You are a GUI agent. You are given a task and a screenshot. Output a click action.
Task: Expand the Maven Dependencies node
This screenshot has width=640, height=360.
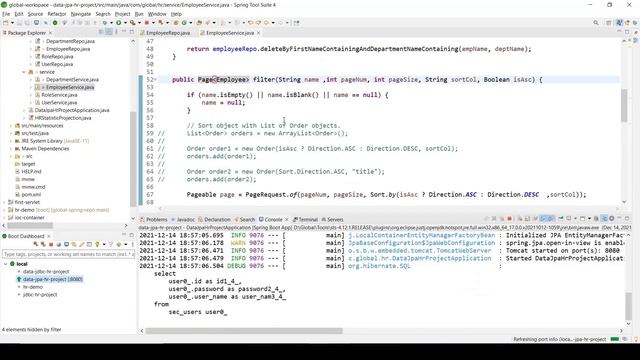click(11, 149)
